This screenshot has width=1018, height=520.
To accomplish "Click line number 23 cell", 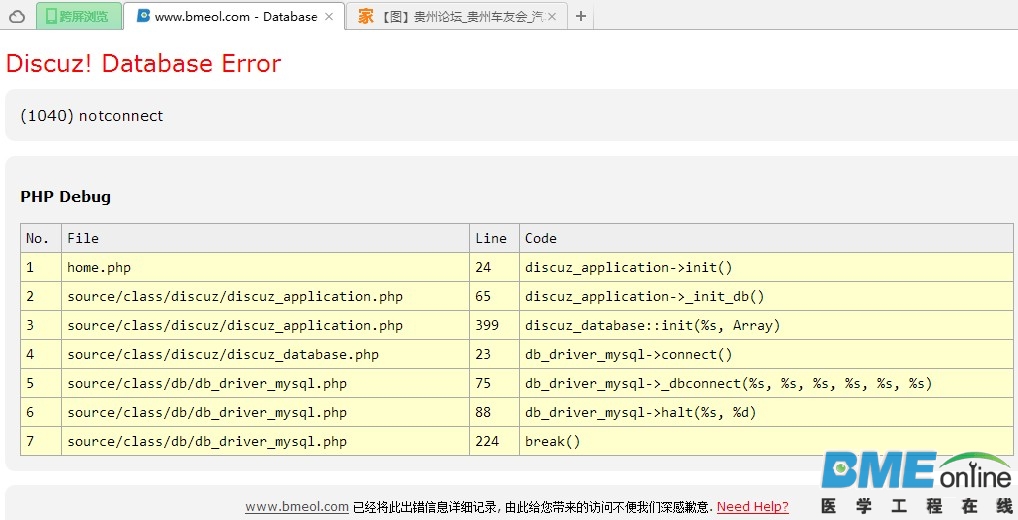I will pos(494,354).
